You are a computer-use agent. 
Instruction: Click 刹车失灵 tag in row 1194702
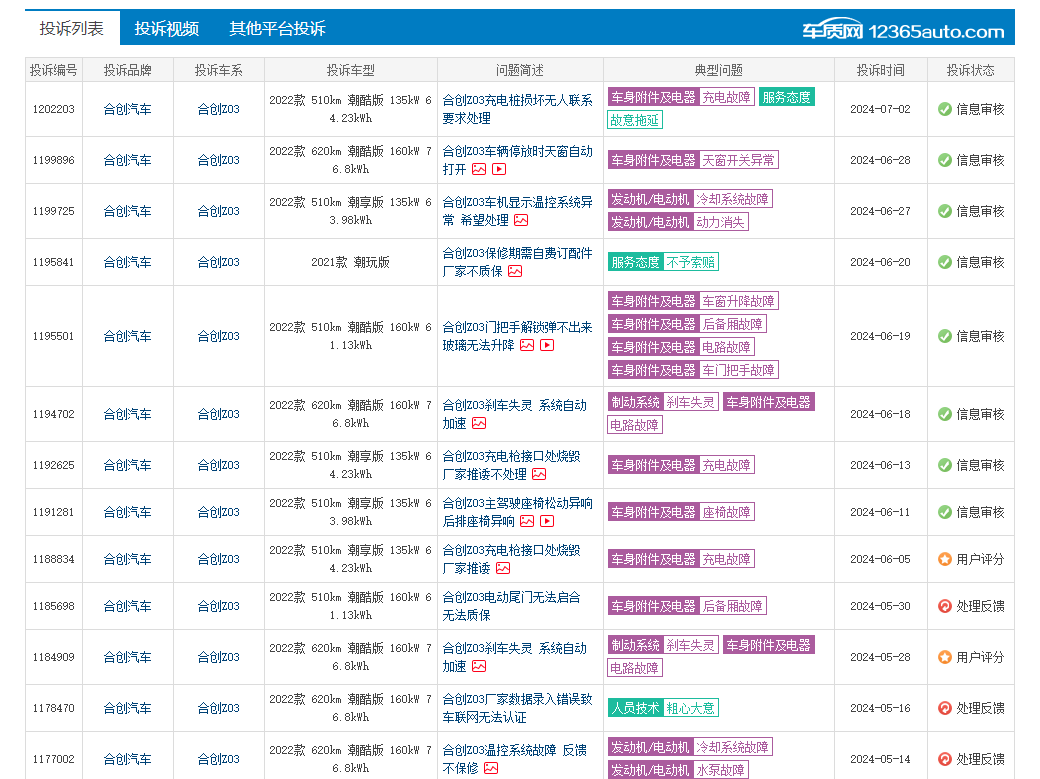(x=690, y=403)
